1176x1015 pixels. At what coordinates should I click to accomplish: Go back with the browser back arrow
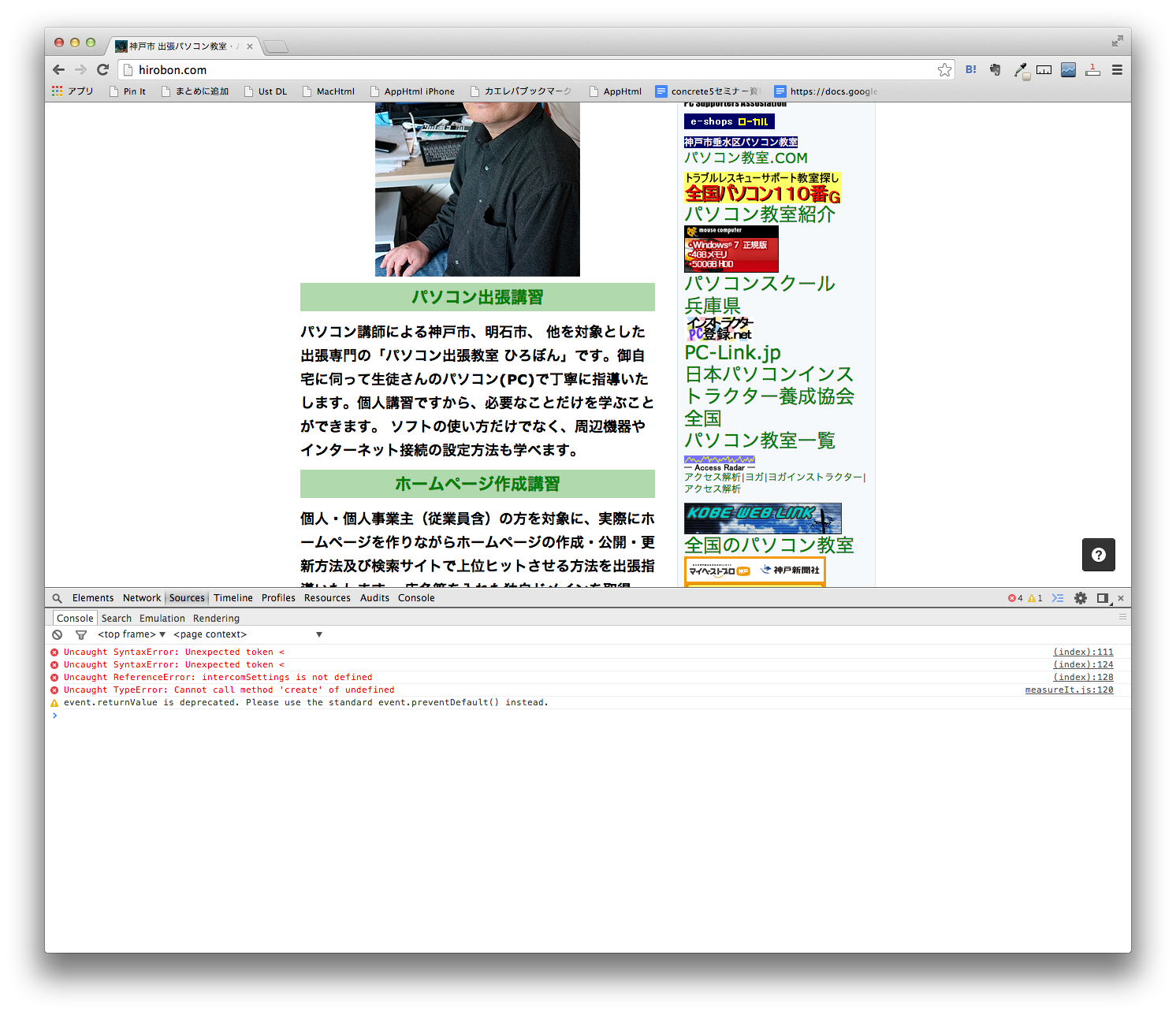pos(59,69)
